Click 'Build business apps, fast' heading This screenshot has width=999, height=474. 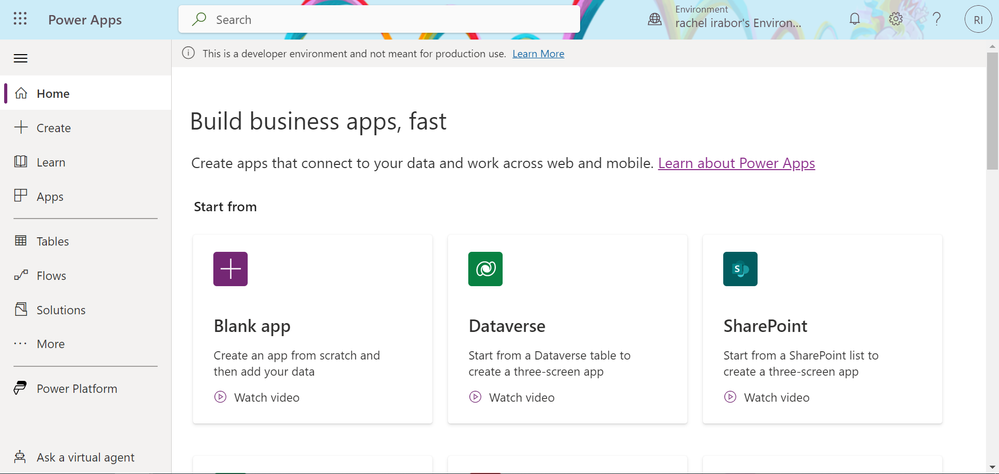pyautogui.click(x=319, y=121)
